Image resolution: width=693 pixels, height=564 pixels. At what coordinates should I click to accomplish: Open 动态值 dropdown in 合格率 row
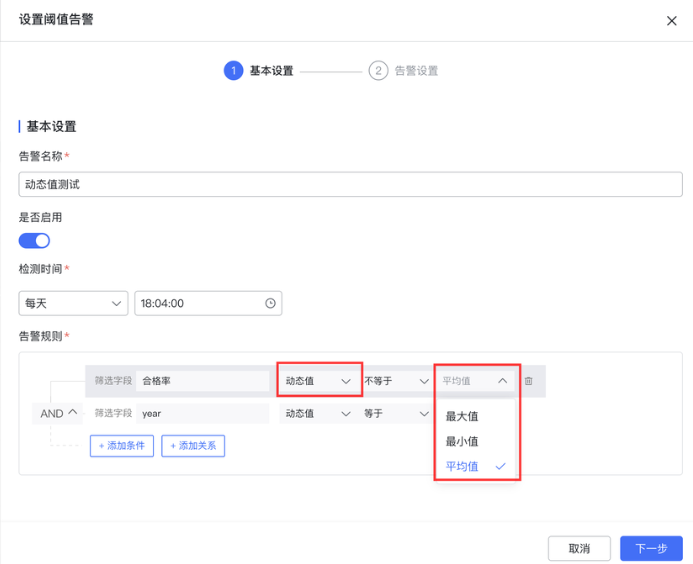tap(319, 381)
